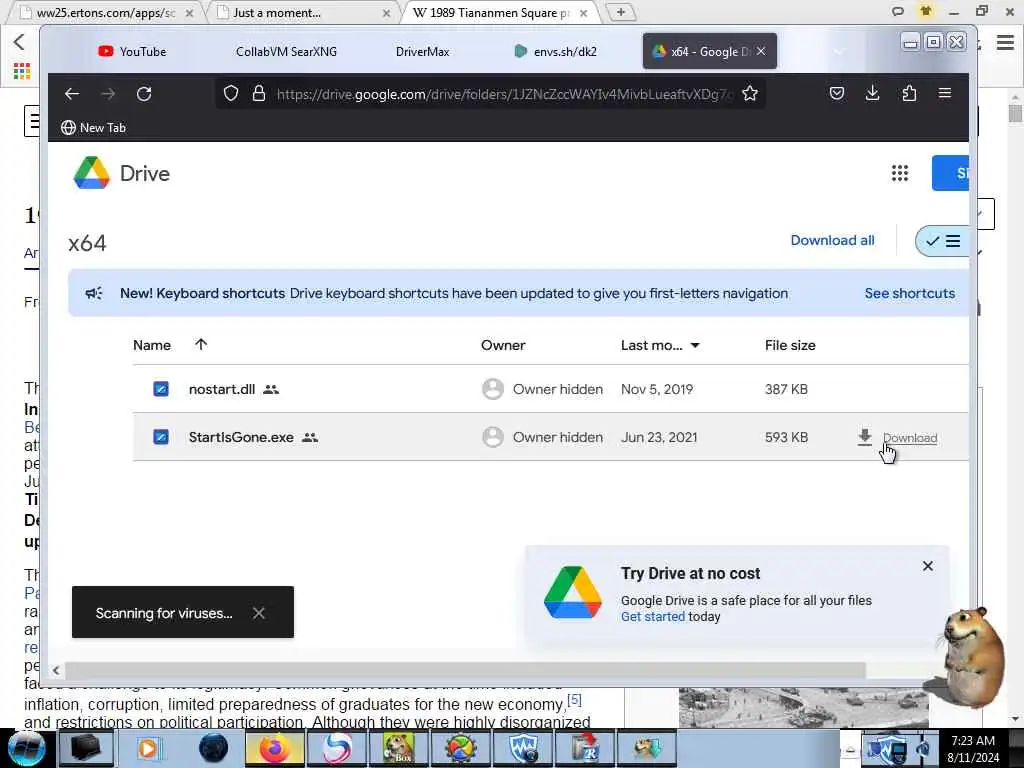Show site security padlock information
The height and width of the screenshot is (768, 1024).
[259, 93]
